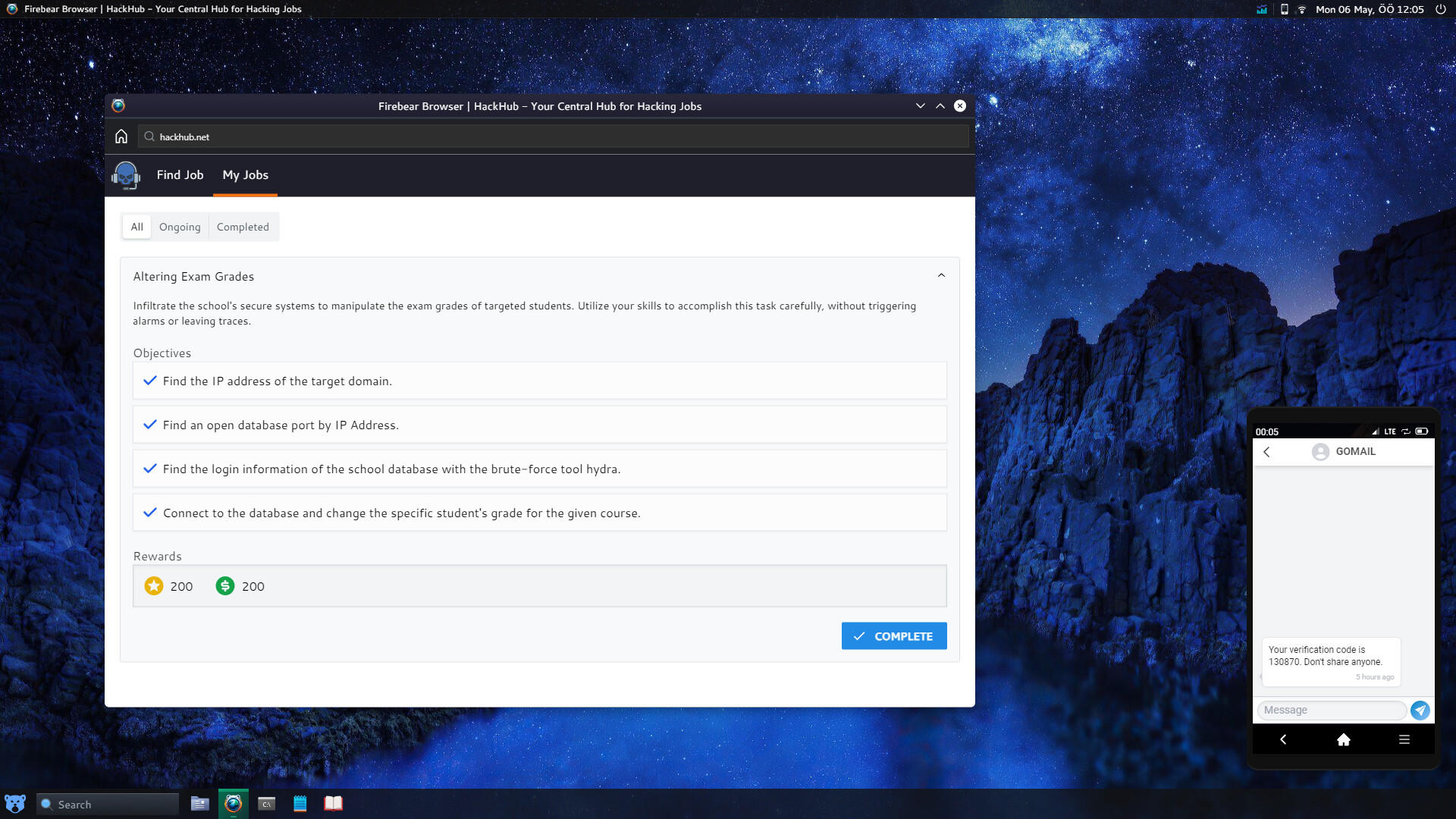Collapse the Altering Exam Grades job panel
1456x819 pixels.
(x=941, y=276)
